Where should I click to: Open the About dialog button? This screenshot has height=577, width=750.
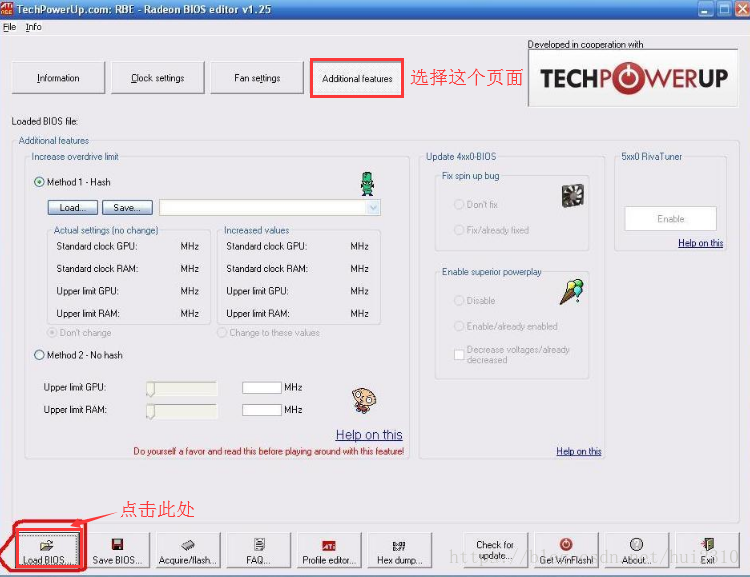(636, 551)
